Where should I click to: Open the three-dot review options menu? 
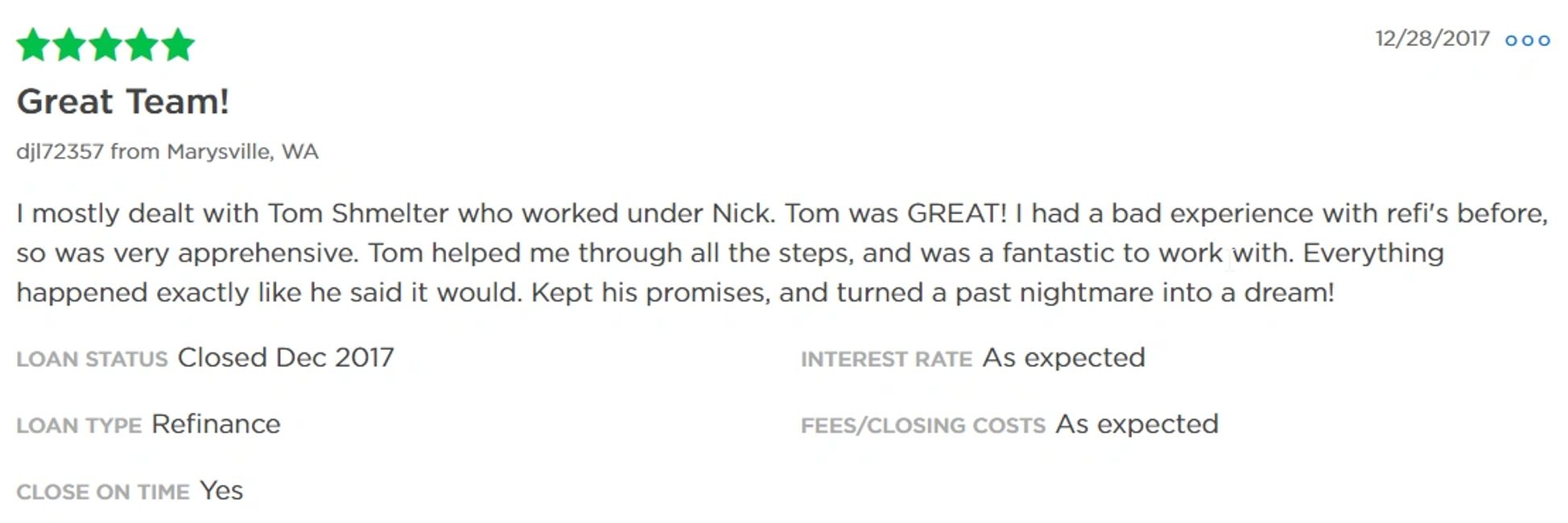(1527, 40)
